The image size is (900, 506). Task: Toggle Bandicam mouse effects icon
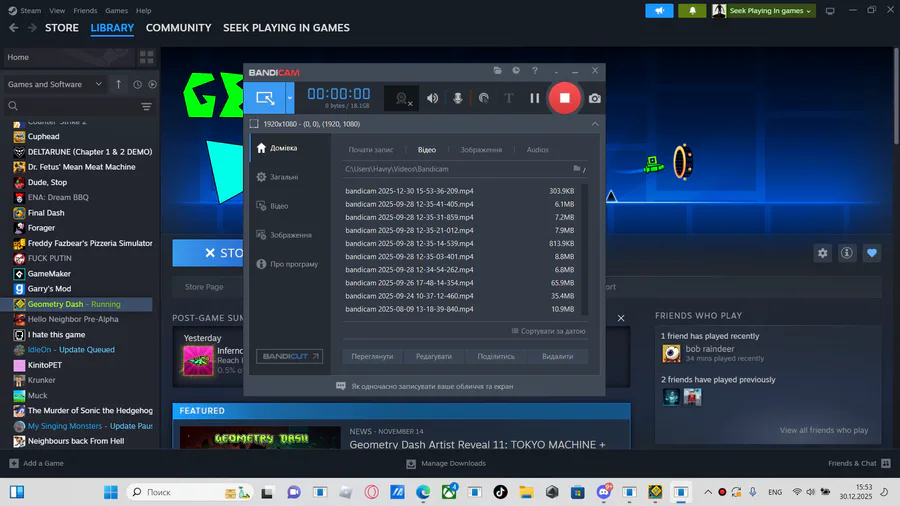(x=483, y=99)
